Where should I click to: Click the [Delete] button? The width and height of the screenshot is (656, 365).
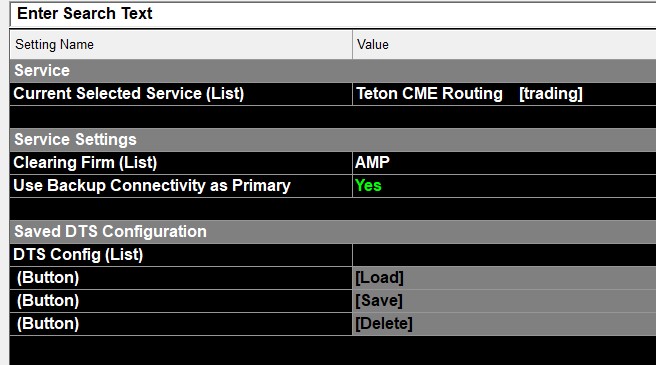504,324
